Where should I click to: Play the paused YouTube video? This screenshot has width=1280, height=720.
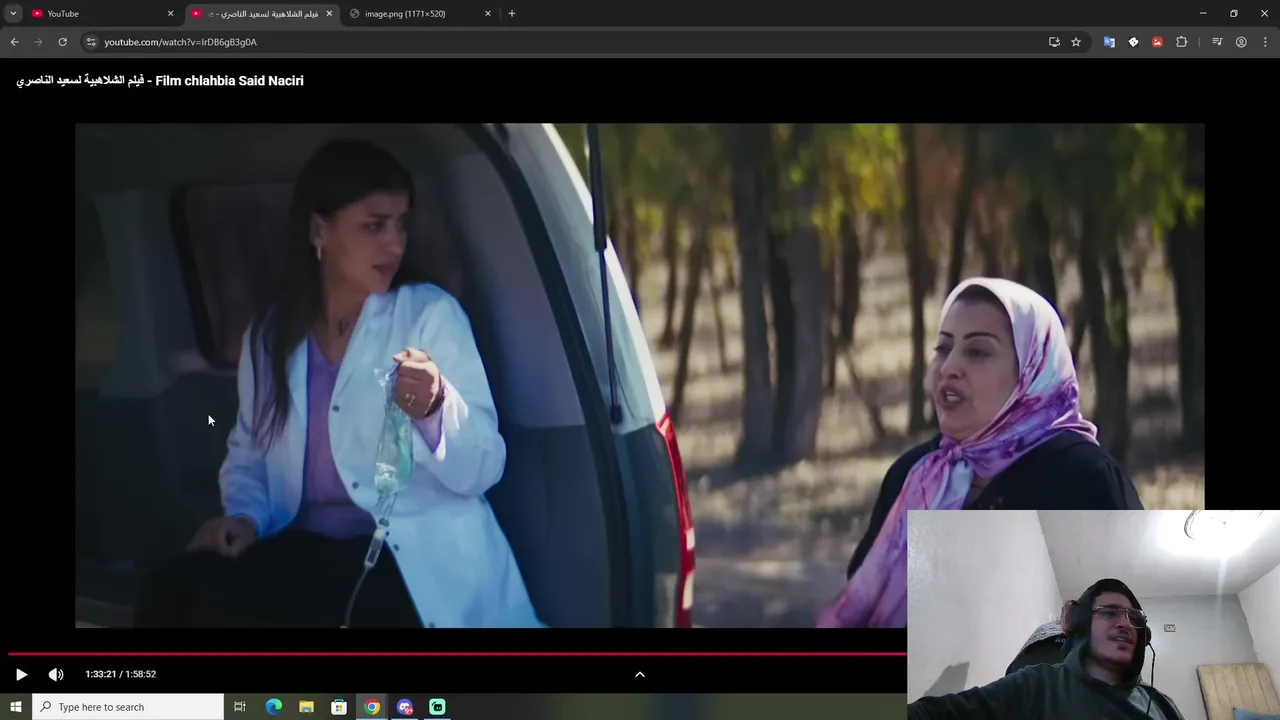click(21, 674)
